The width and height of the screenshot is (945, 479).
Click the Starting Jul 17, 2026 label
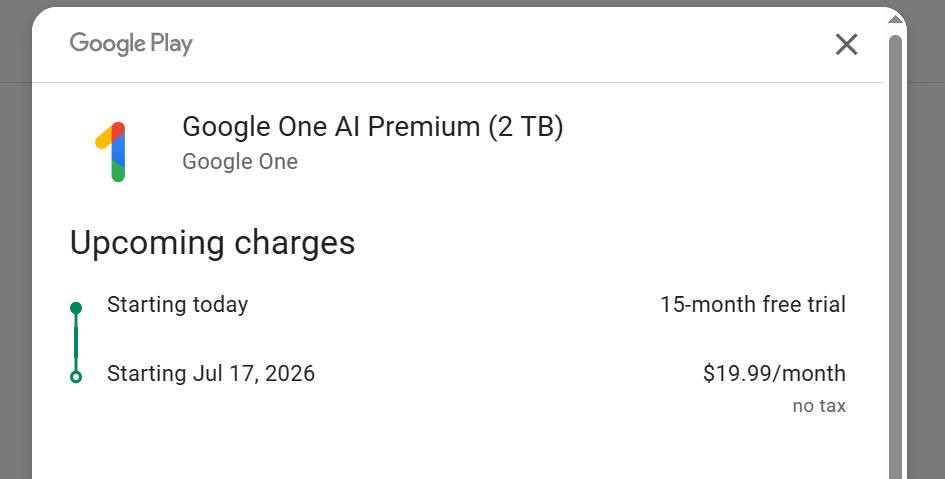coord(210,374)
